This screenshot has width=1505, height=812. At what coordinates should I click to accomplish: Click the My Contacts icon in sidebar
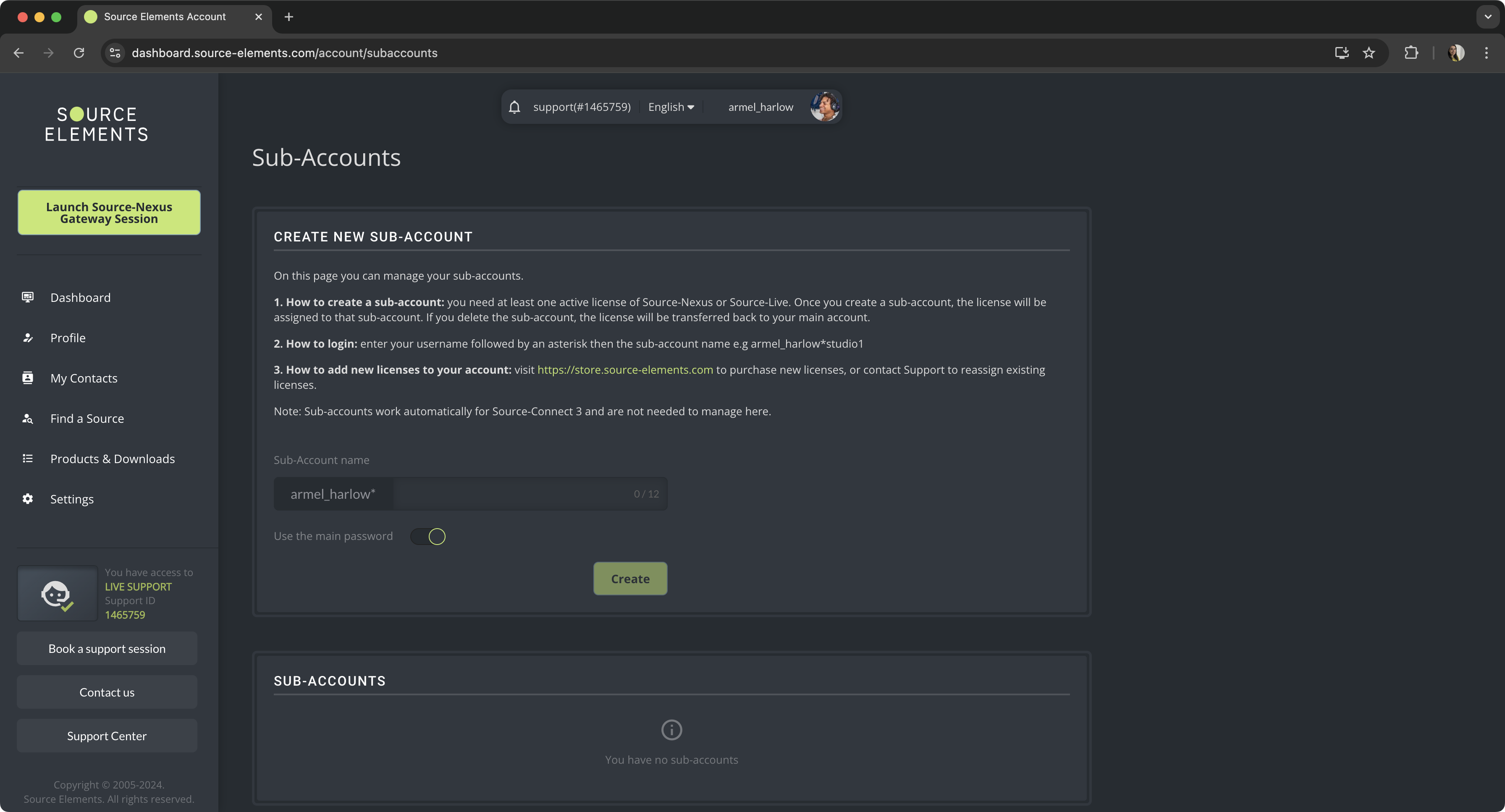27,378
